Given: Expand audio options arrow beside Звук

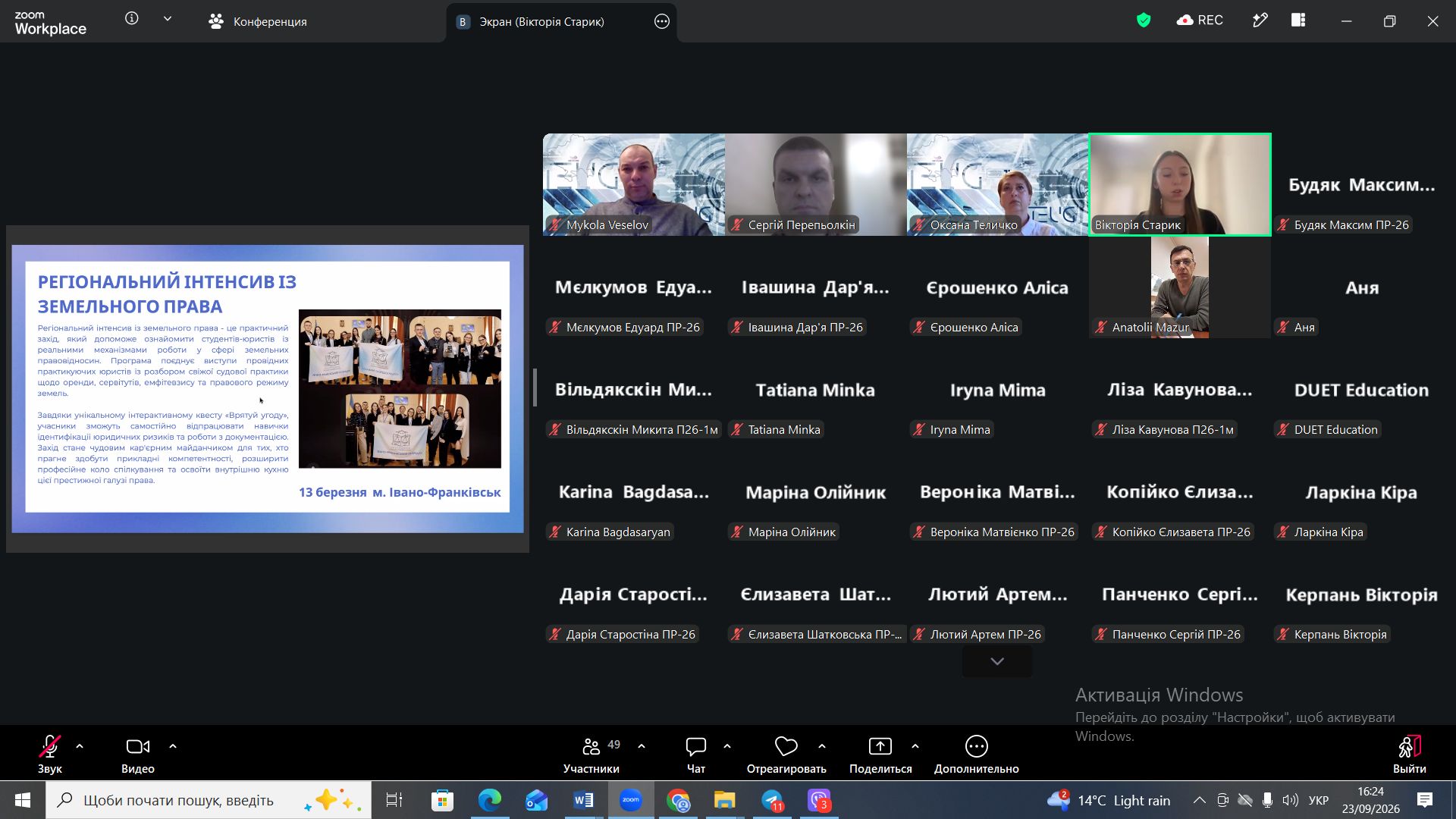Looking at the screenshot, I should coord(80,746).
